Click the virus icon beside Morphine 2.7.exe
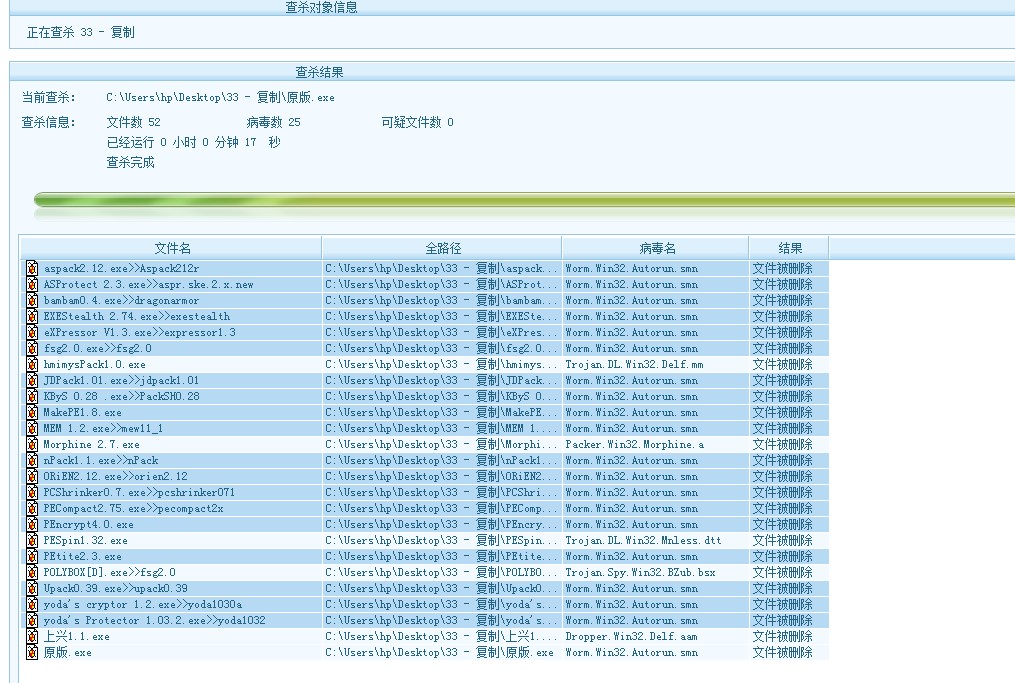 [32, 444]
